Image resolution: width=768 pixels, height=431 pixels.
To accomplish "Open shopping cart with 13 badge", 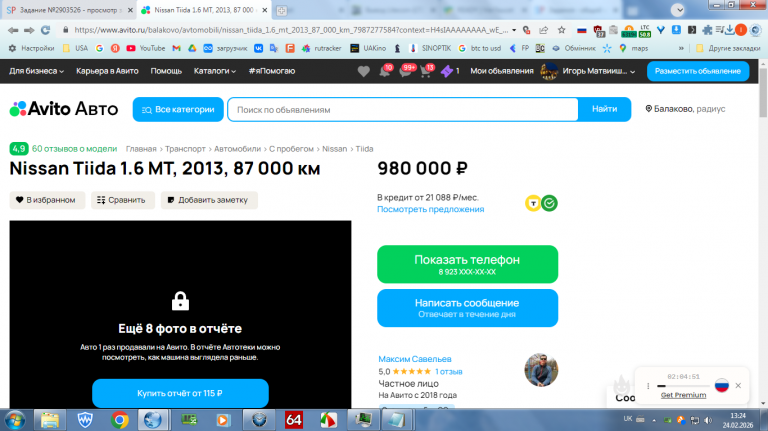I will (x=426, y=72).
